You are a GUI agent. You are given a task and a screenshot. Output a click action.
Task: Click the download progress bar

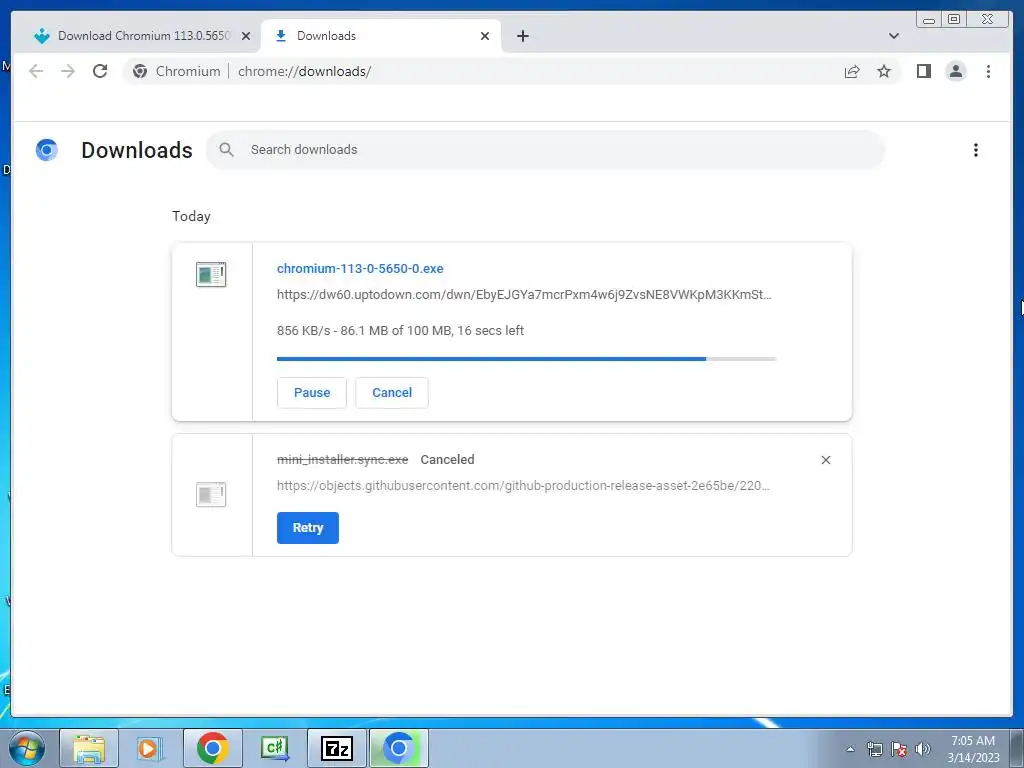526,359
